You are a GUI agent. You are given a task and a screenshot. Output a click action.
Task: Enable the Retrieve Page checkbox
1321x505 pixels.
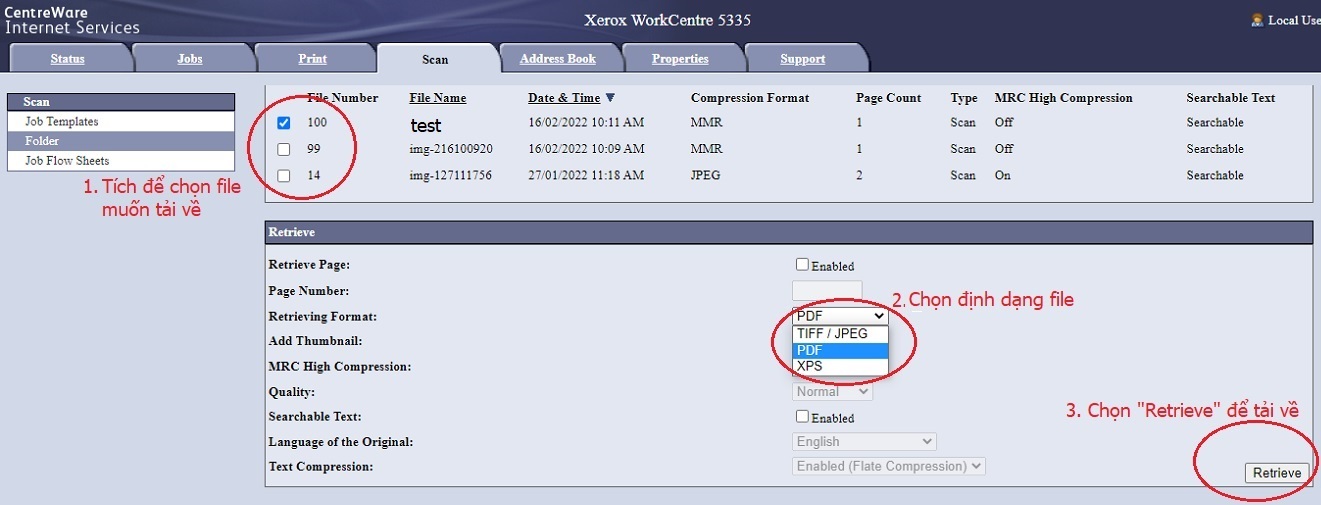(802, 265)
